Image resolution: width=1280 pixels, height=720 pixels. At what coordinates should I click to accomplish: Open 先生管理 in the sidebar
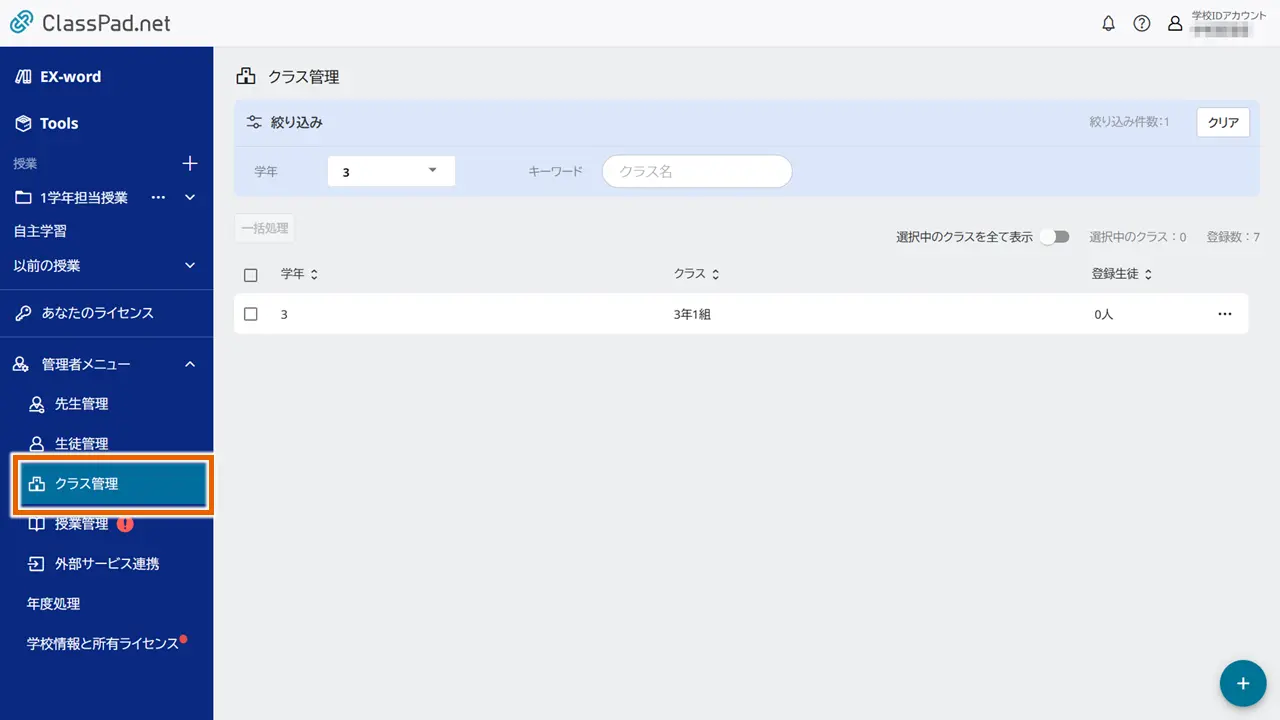pyautogui.click(x=81, y=404)
